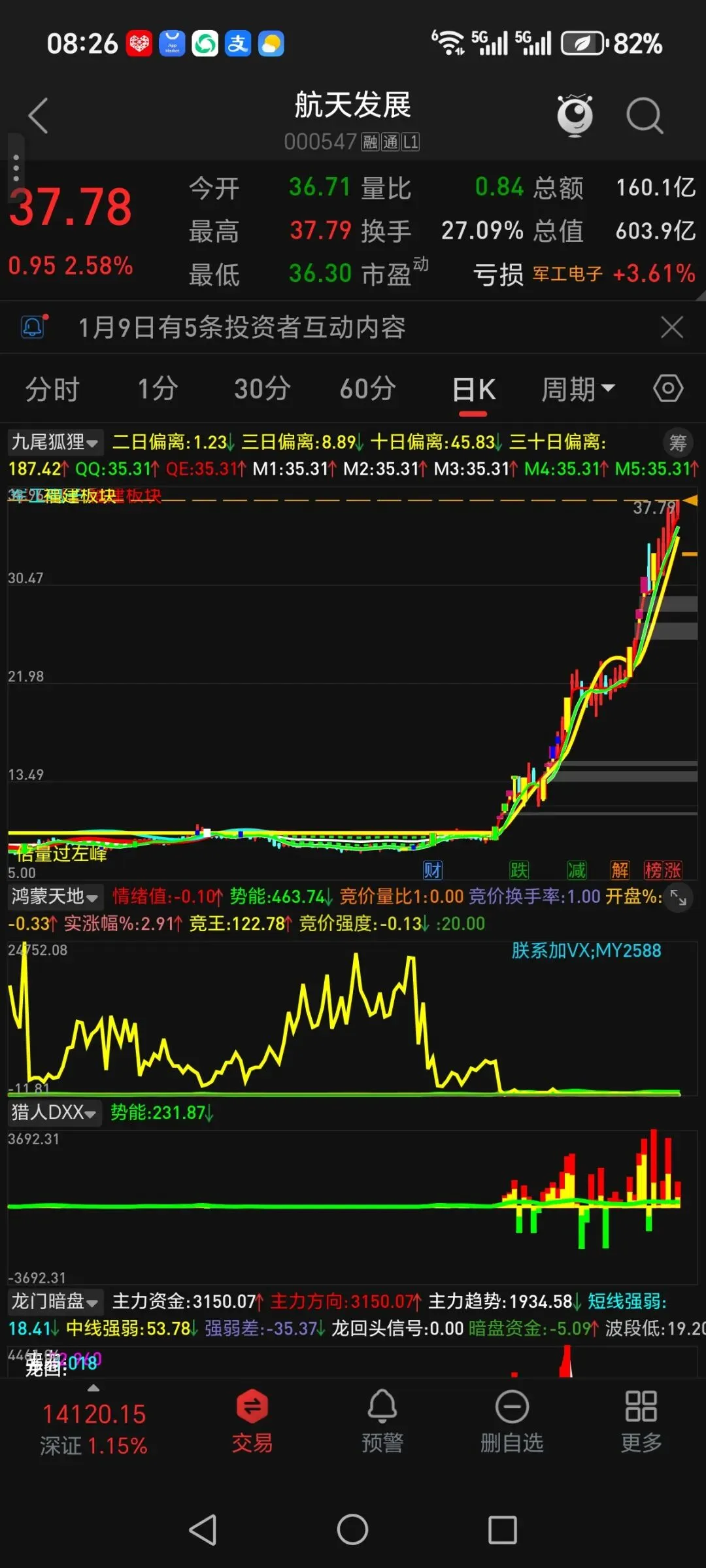Image resolution: width=706 pixels, height=1568 pixels.
Task: Tap the 跌 marker on chart
Action: click(x=519, y=870)
